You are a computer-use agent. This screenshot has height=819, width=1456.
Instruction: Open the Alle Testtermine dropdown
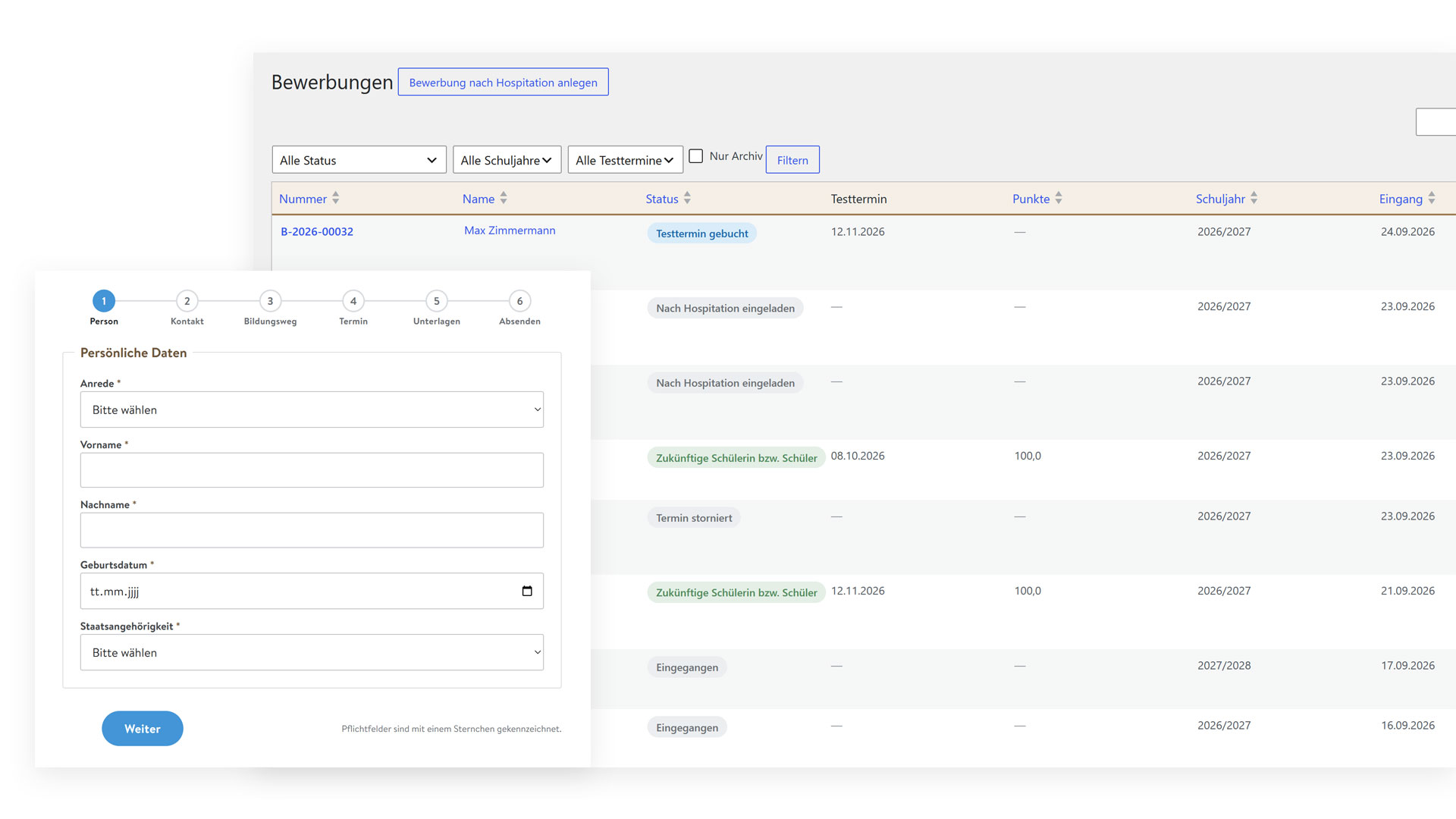625,160
